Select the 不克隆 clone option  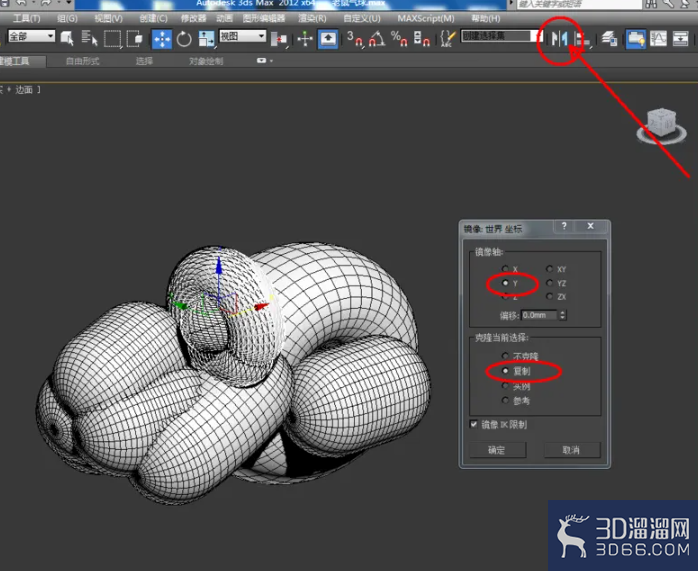[x=505, y=356]
